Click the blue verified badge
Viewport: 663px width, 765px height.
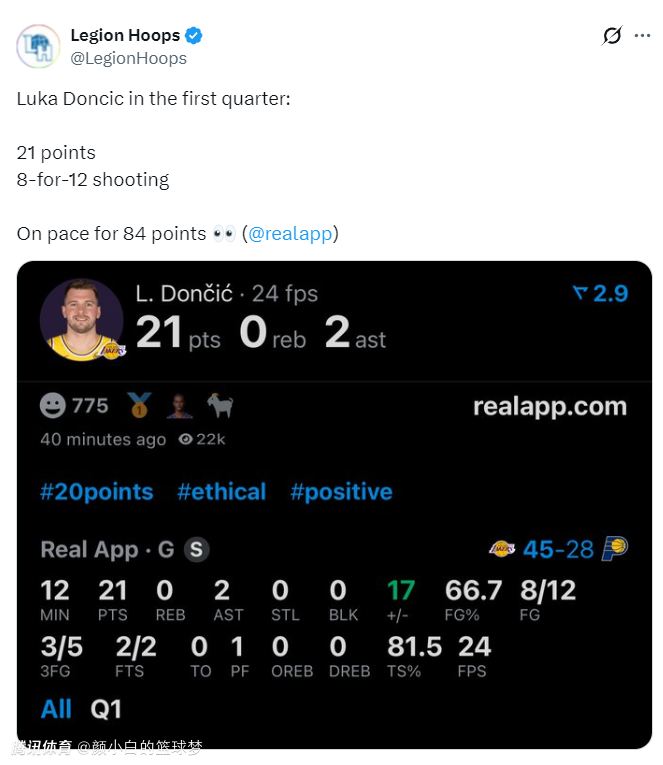(x=194, y=36)
